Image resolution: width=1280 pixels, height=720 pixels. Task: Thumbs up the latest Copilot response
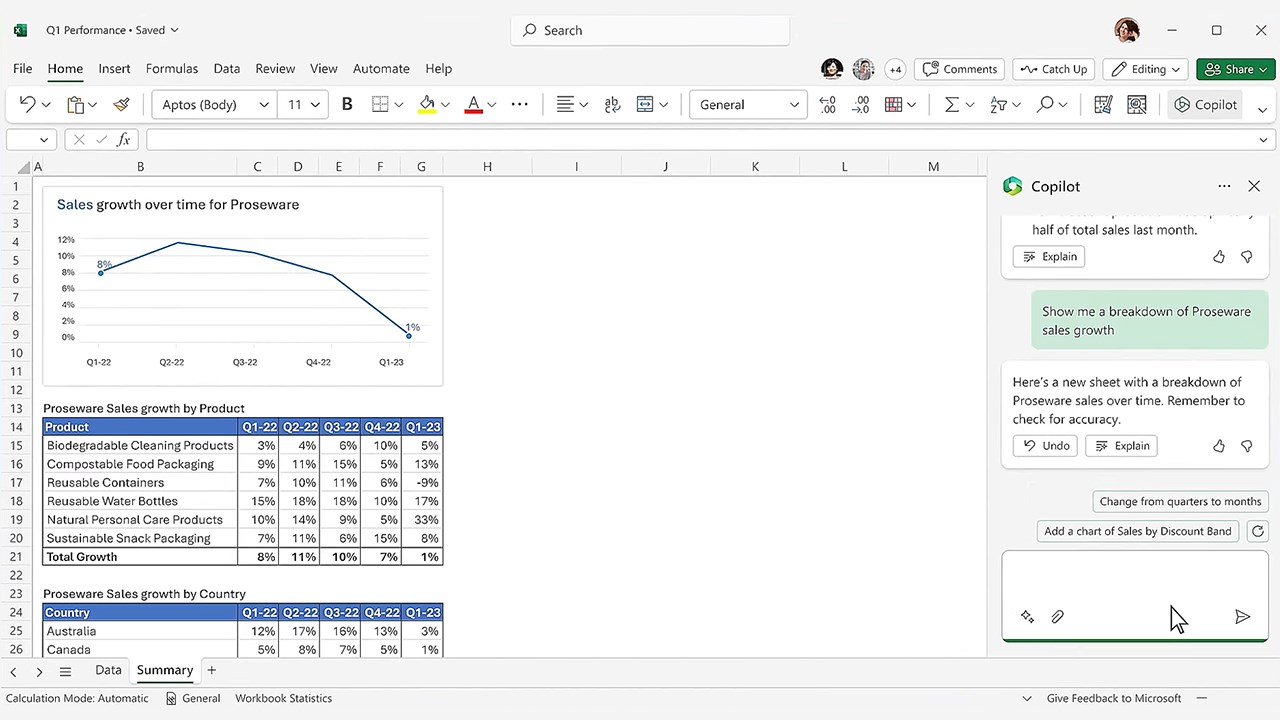coord(1218,446)
